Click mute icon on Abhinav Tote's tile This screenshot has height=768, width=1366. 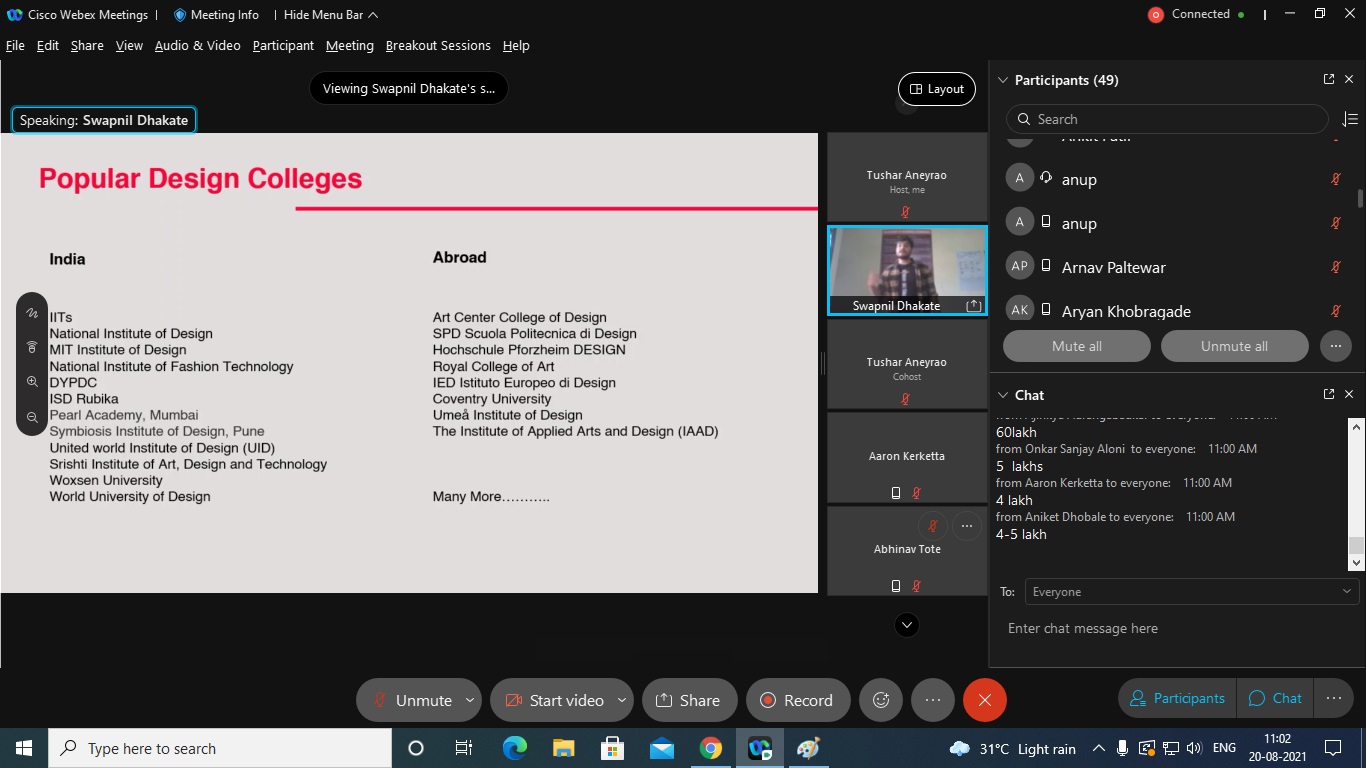click(932, 525)
